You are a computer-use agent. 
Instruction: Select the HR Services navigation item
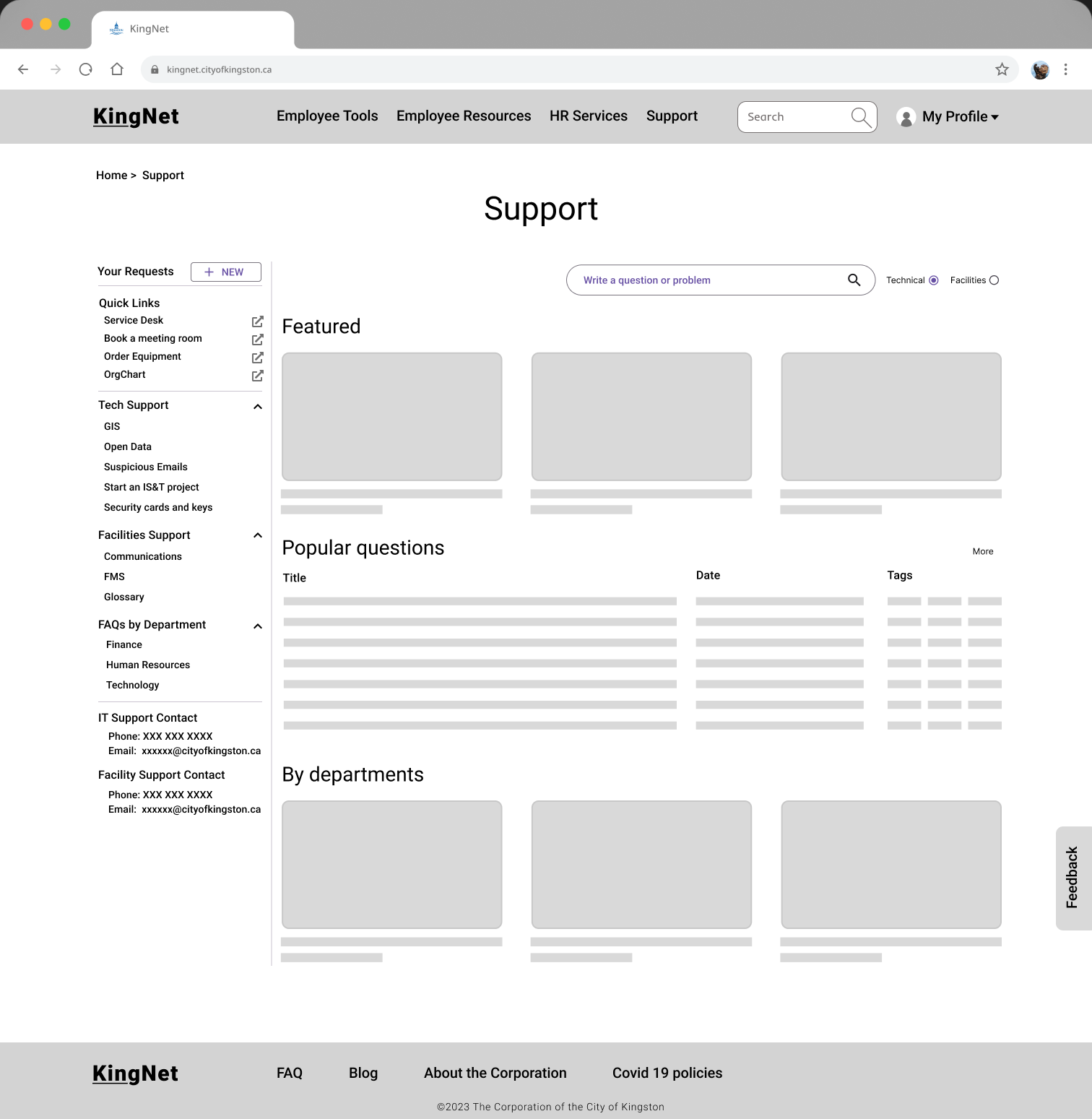tap(588, 116)
